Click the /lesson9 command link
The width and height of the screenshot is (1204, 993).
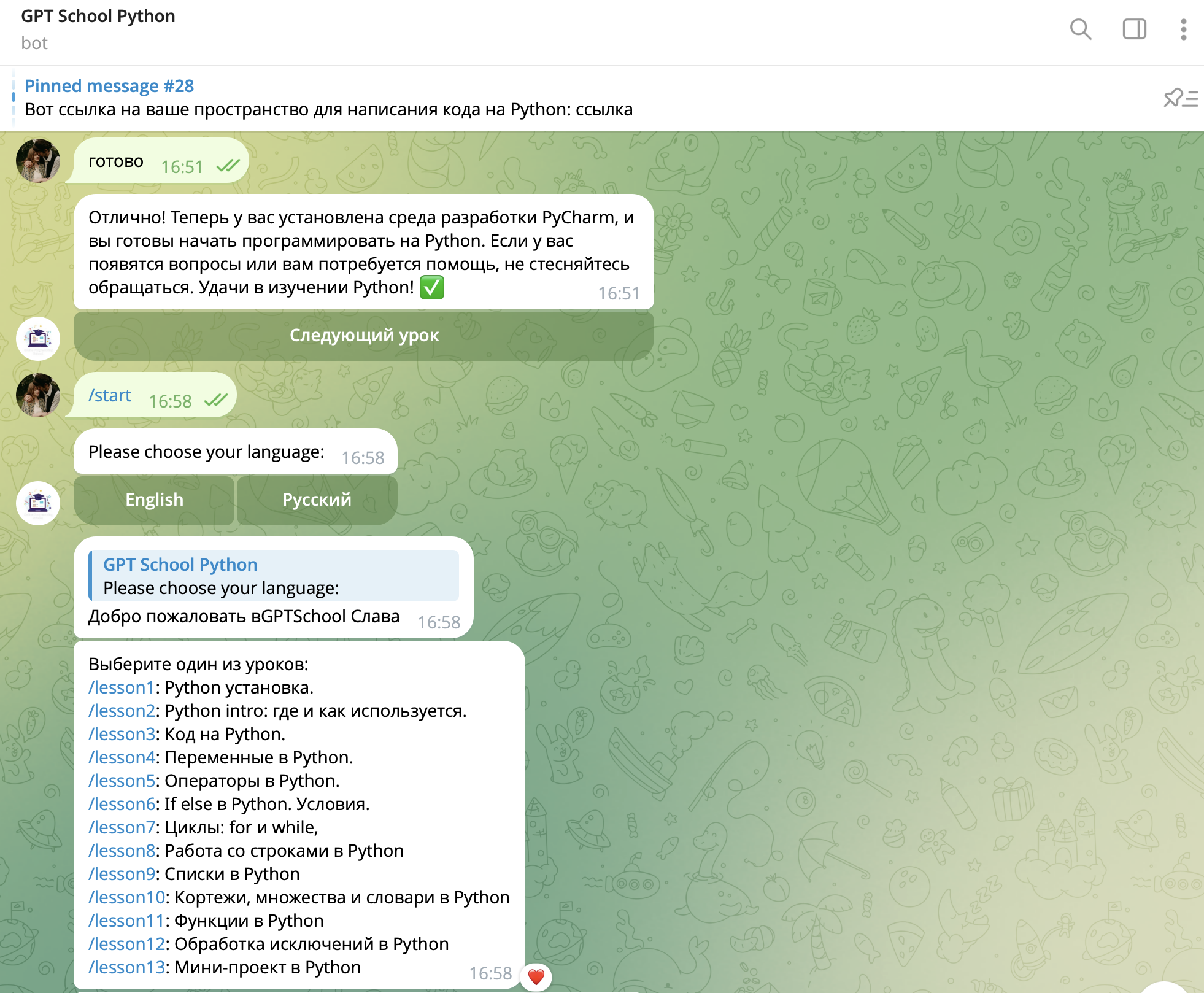122,874
